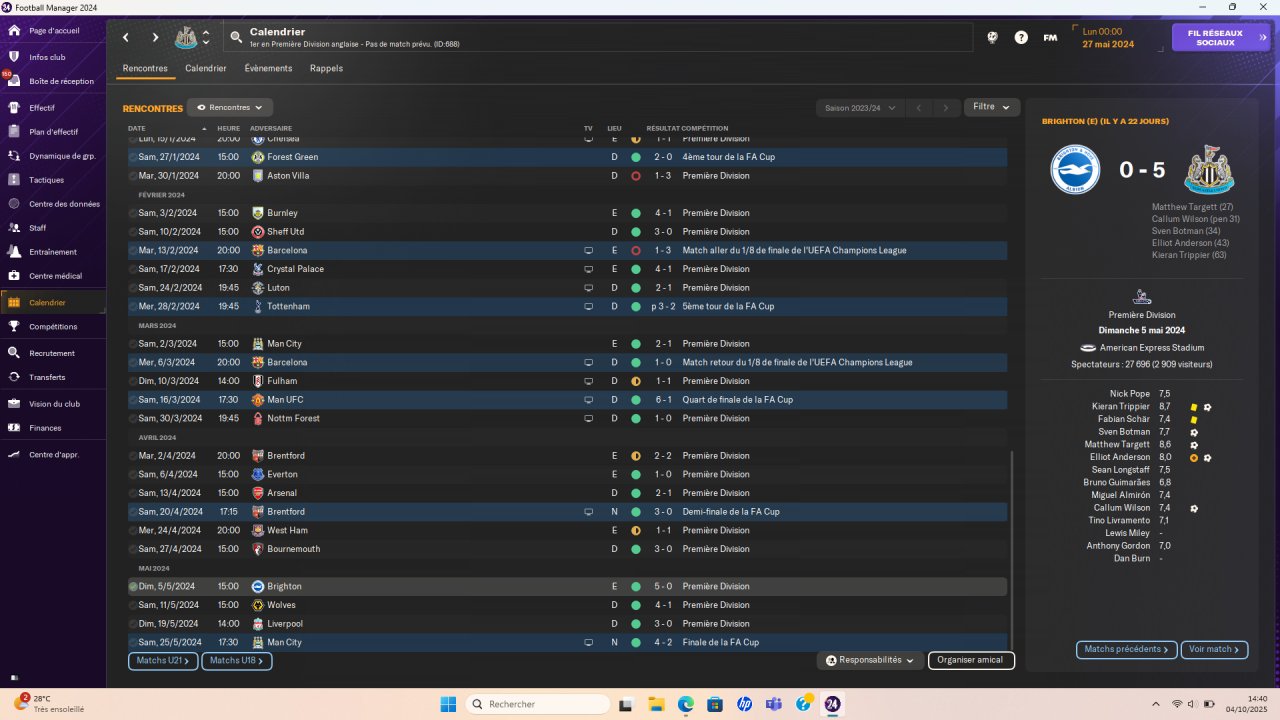Toggle the reminder circle on Wolves row

[133, 605]
